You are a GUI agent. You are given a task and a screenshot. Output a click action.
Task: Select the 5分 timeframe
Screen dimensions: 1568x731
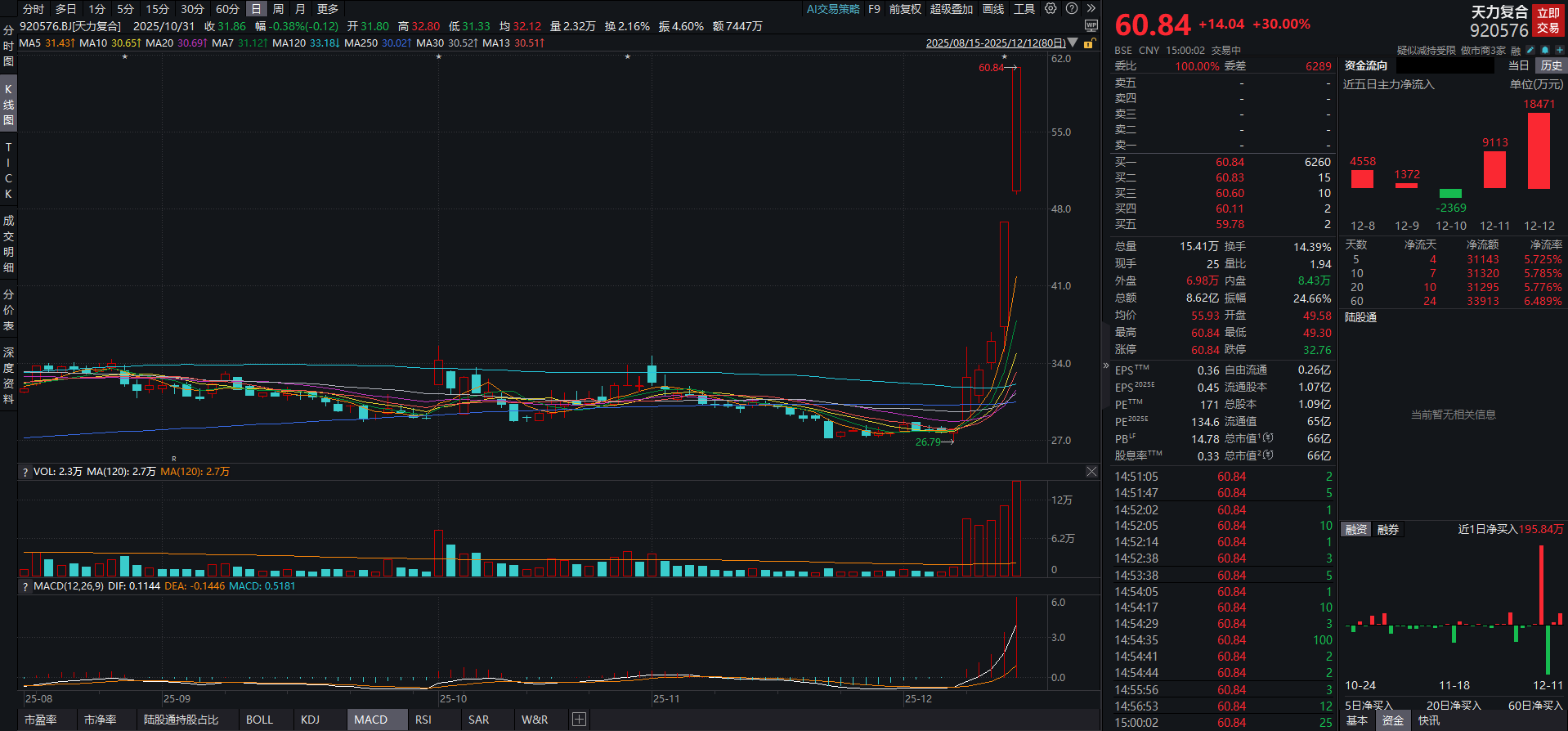(x=125, y=9)
